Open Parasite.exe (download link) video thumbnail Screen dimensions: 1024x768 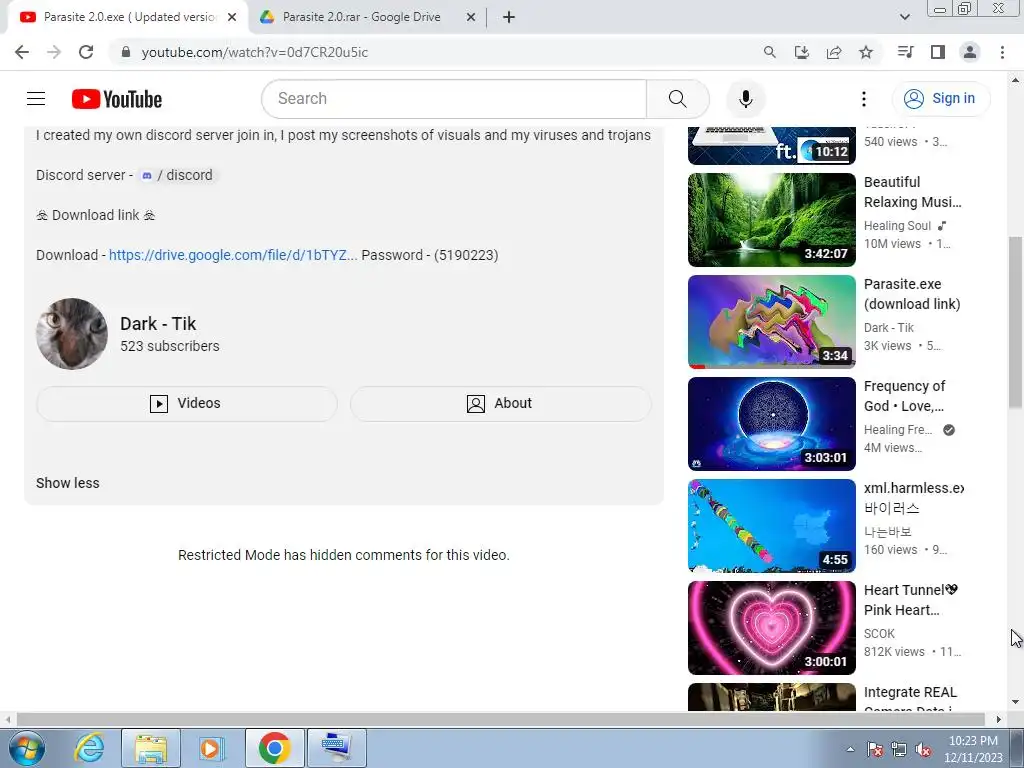[772, 321]
